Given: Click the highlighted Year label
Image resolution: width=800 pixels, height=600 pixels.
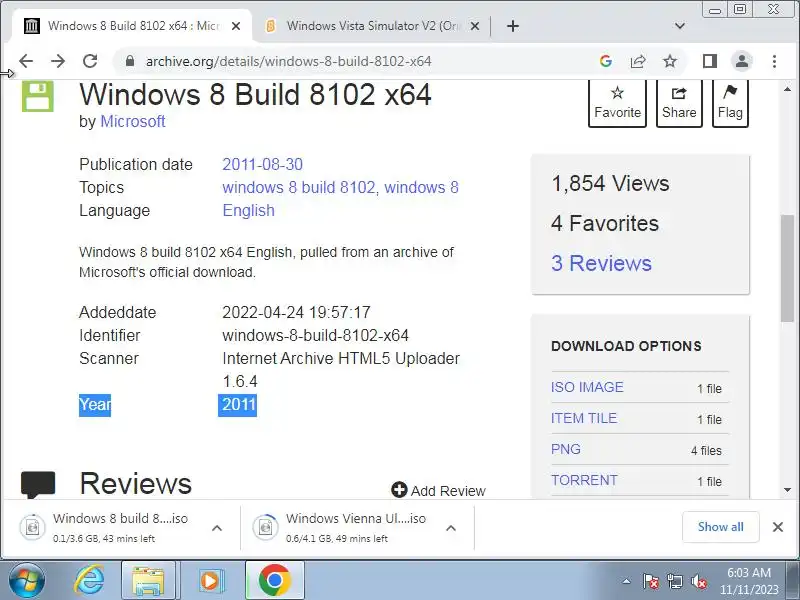Looking at the screenshot, I should (x=95, y=405).
